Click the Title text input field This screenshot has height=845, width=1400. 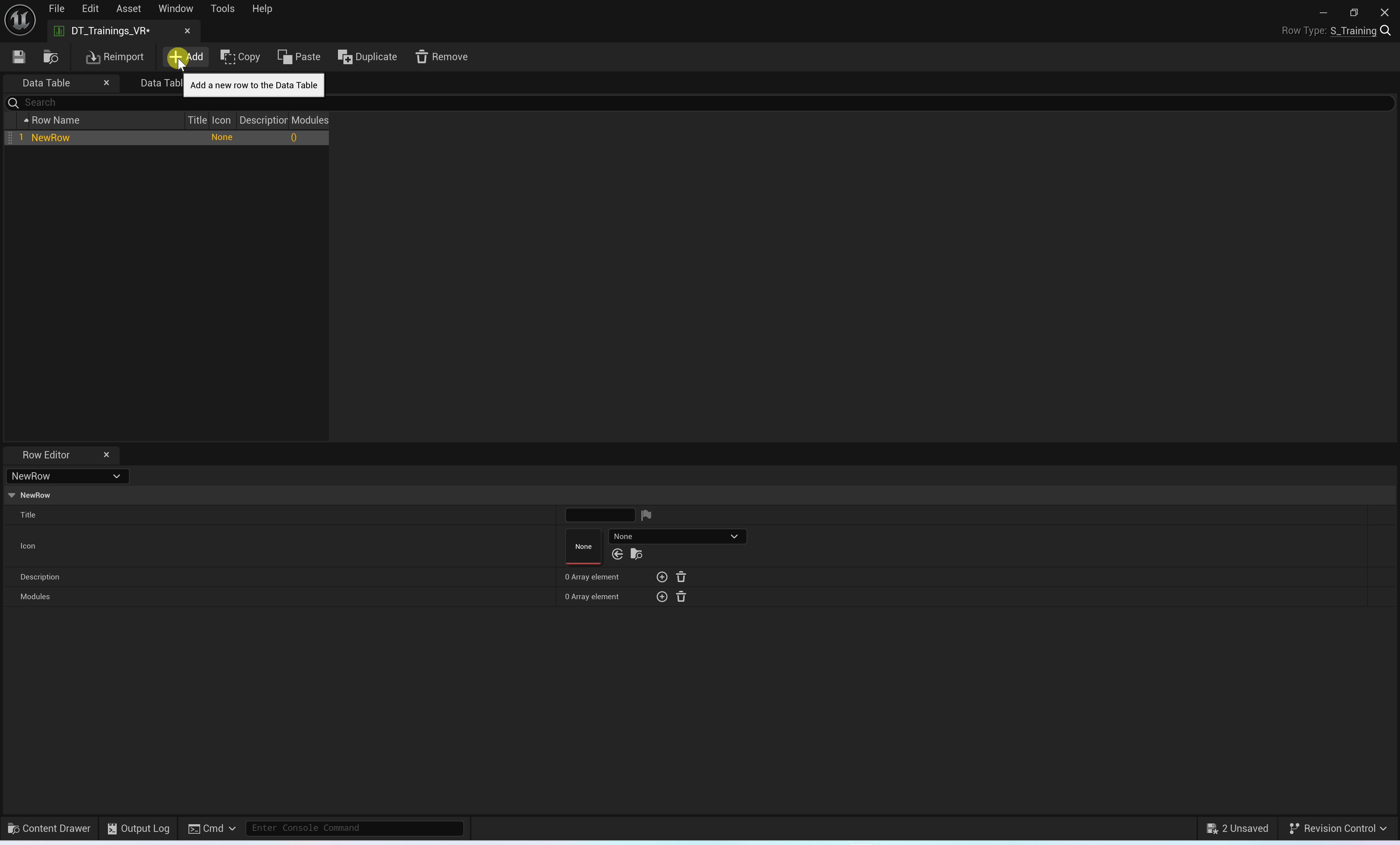click(x=599, y=515)
